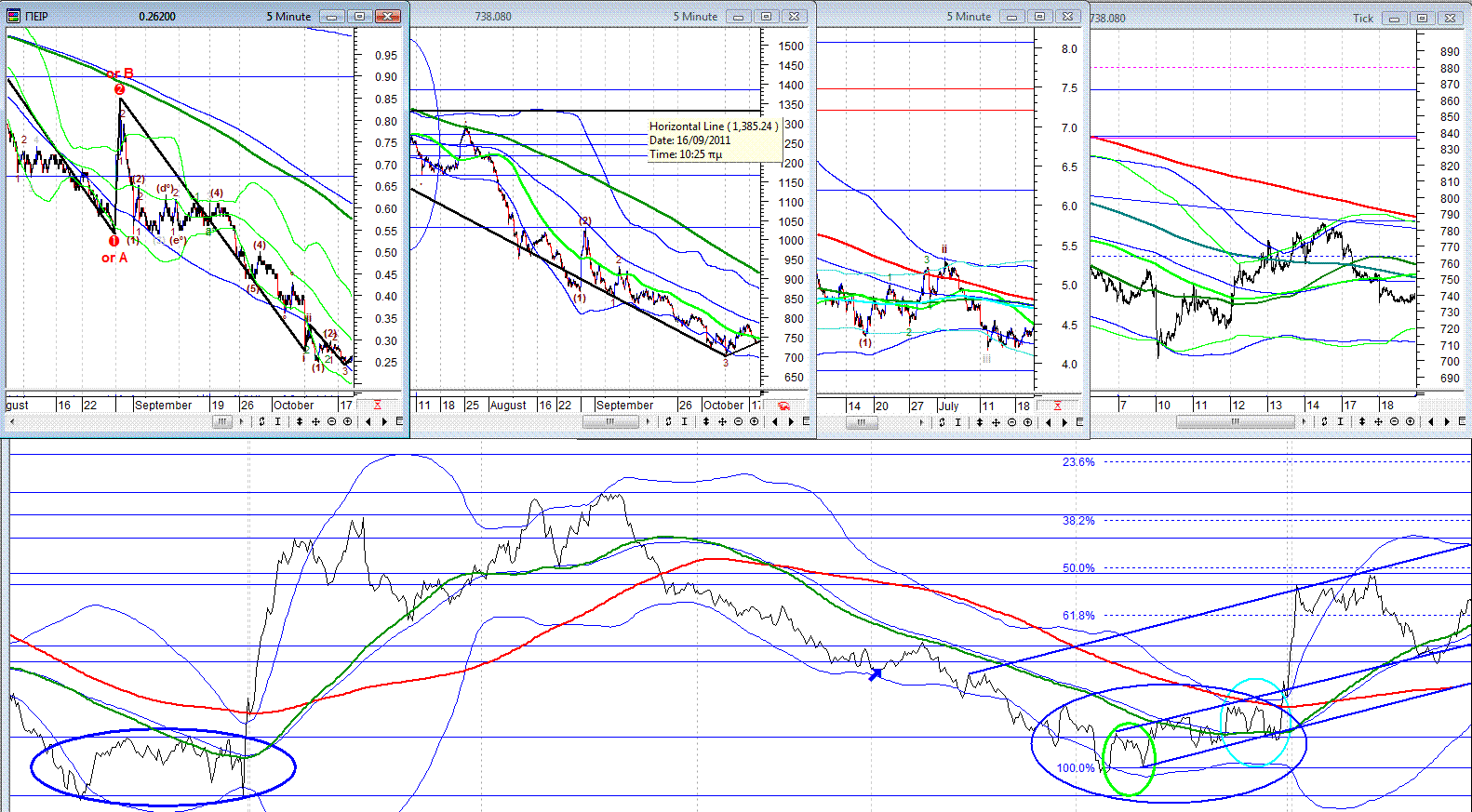Click second chart horizontal scrollbar thumb
Screen dimensions: 1472x812
pos(610,421)
